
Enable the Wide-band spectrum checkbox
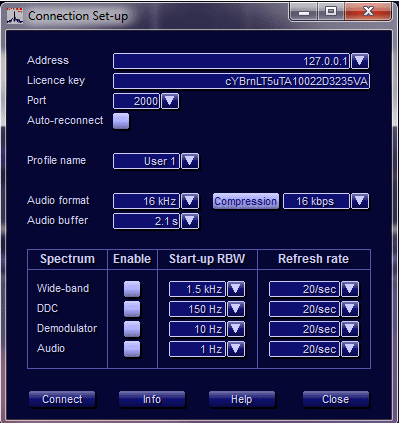132,289
